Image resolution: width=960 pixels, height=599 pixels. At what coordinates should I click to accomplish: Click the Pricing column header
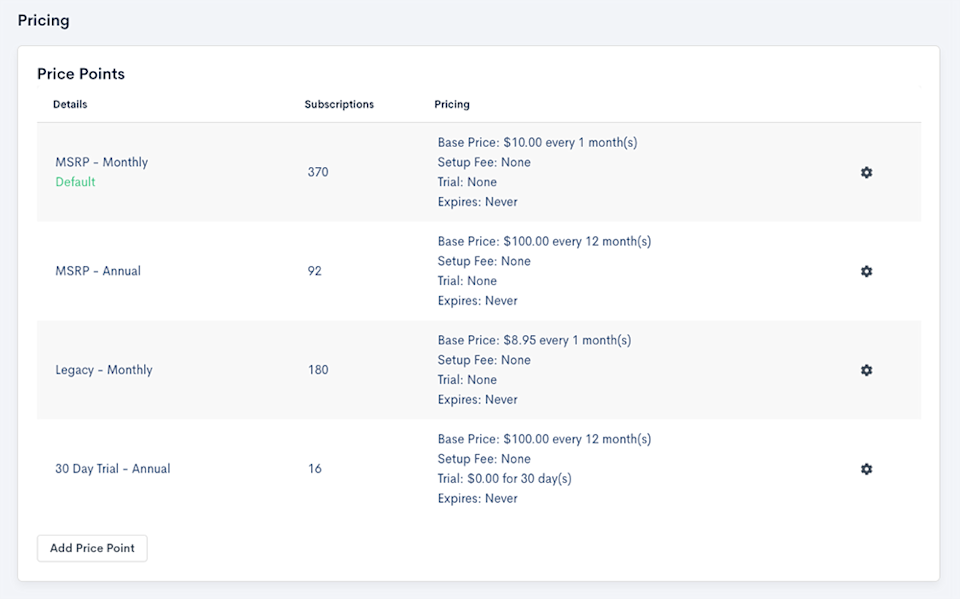click(452, 104)
